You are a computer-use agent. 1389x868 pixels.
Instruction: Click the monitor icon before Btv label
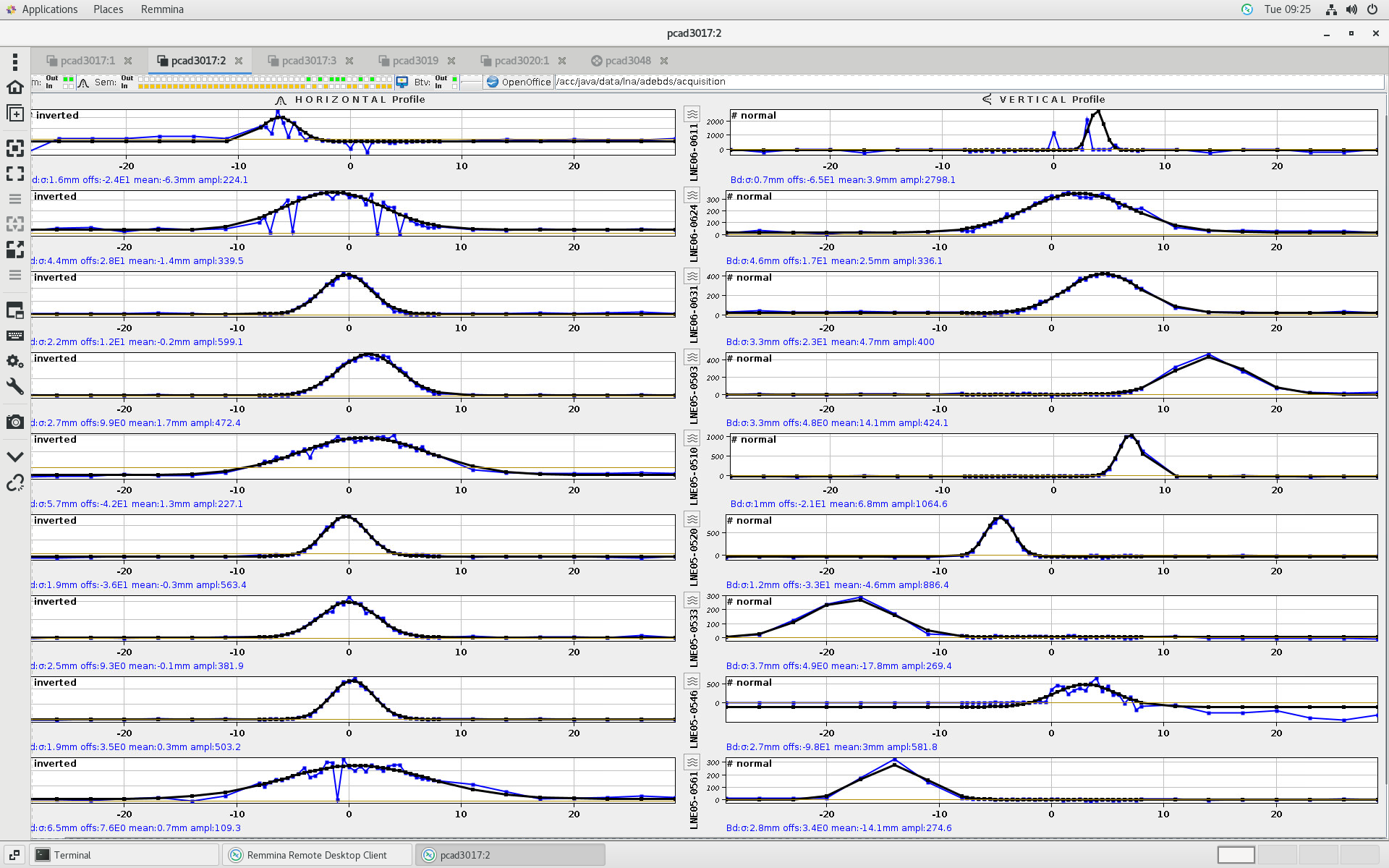[x=402, y=82]
